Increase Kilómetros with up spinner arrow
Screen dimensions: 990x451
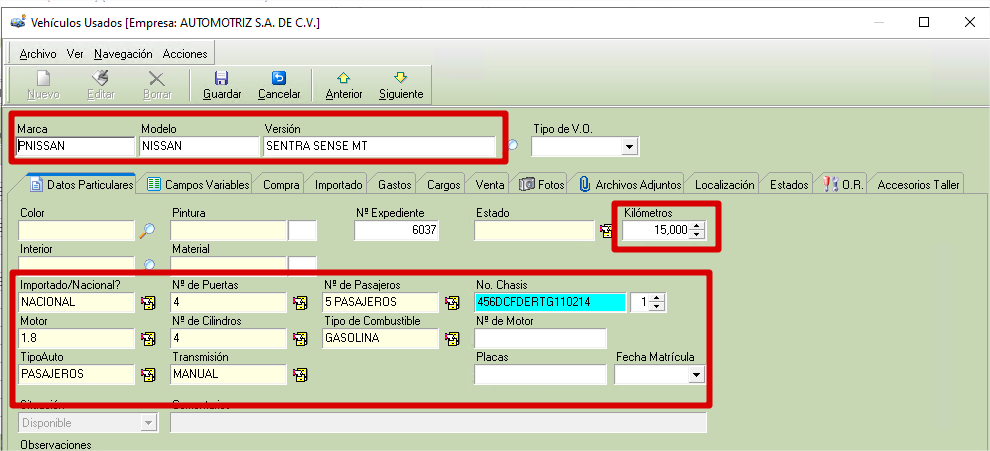[x=696, y=227]
